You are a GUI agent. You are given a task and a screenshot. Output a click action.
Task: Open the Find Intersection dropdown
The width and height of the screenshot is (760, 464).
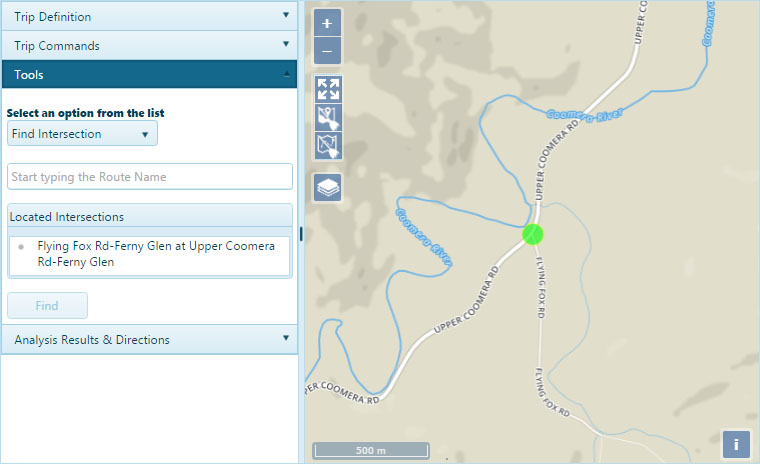pyautogui.click(x=82, y=134)
